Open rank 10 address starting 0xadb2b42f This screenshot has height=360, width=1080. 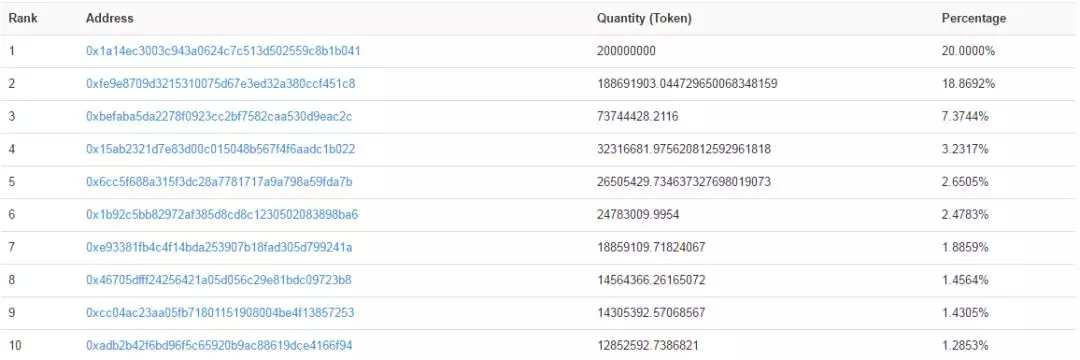[x=220, y=346]
